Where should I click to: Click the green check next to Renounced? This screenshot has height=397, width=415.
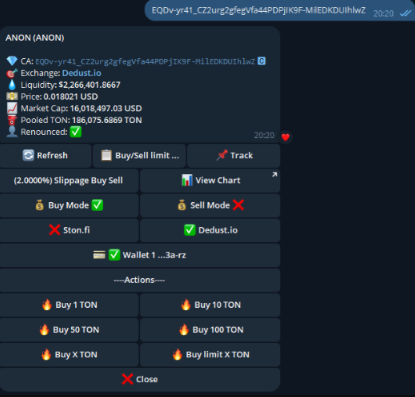click(76, 132)
